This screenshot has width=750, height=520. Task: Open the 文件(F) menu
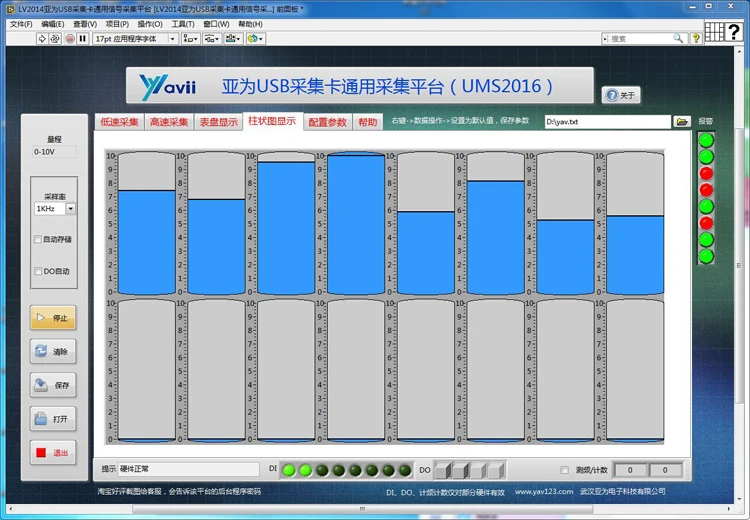coord(21,24)
